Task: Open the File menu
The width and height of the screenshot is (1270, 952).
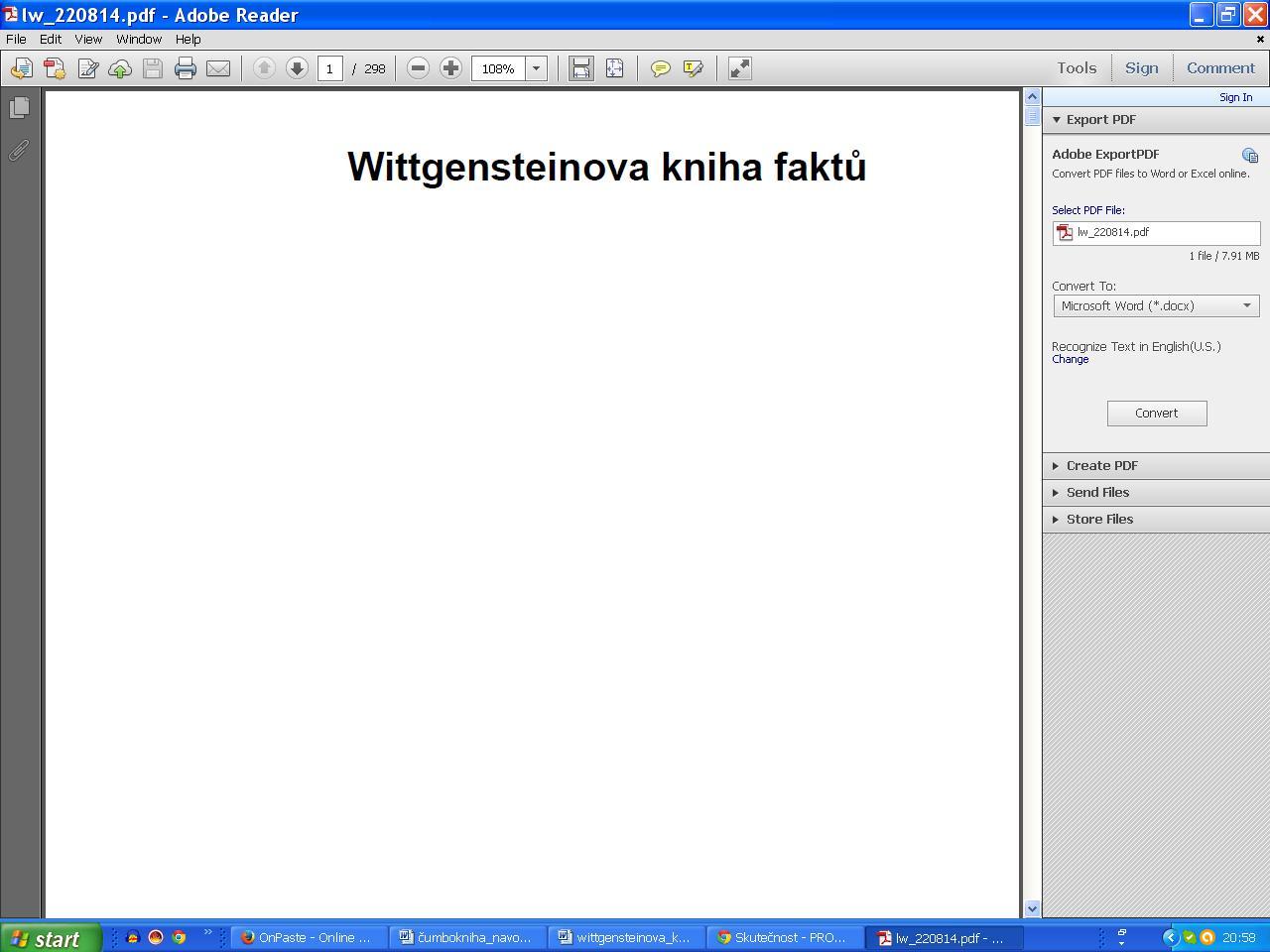Action: click(15, 39)
